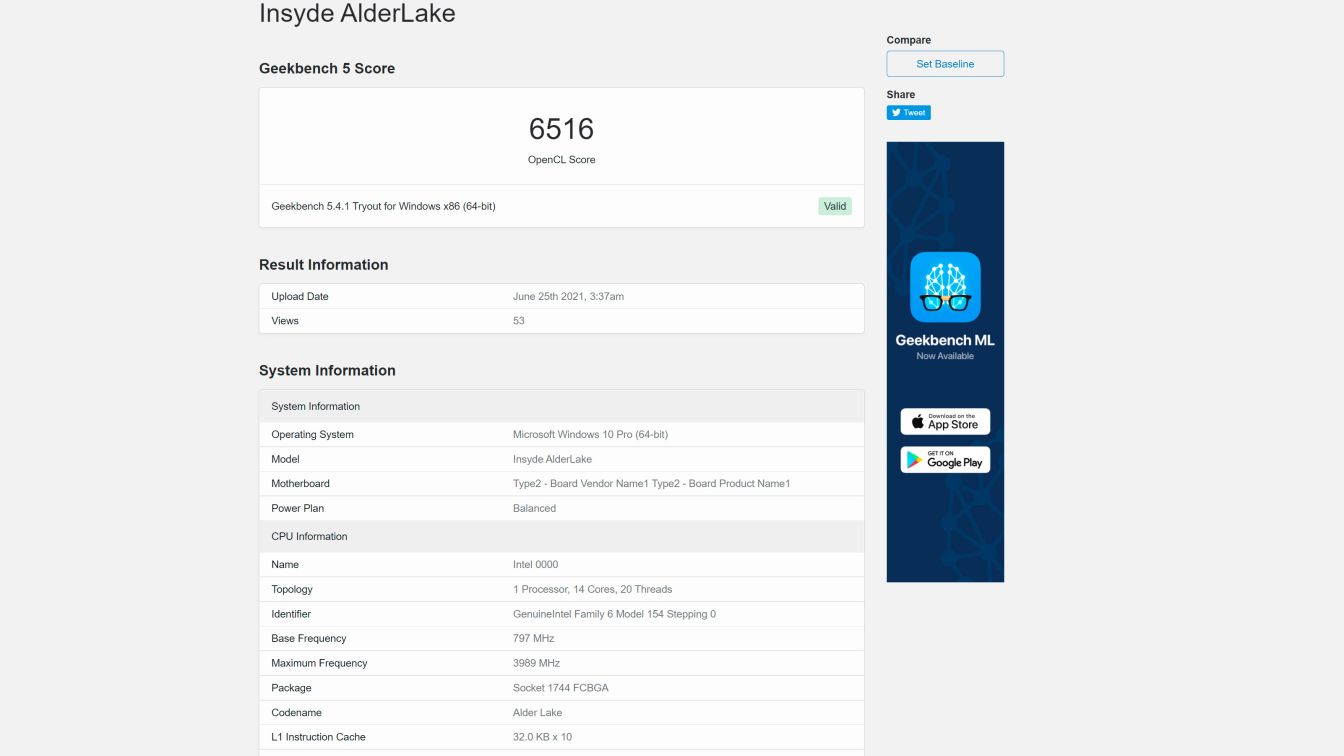The height and width of the screenshot is (756, 1344).
Task: Click the Package label
Action: [x=291, y=688]
